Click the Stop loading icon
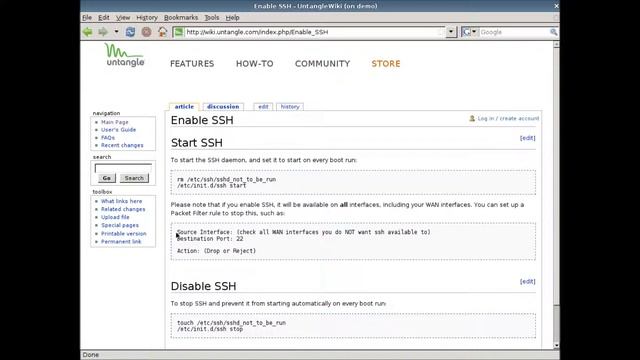 click(146, 32)
